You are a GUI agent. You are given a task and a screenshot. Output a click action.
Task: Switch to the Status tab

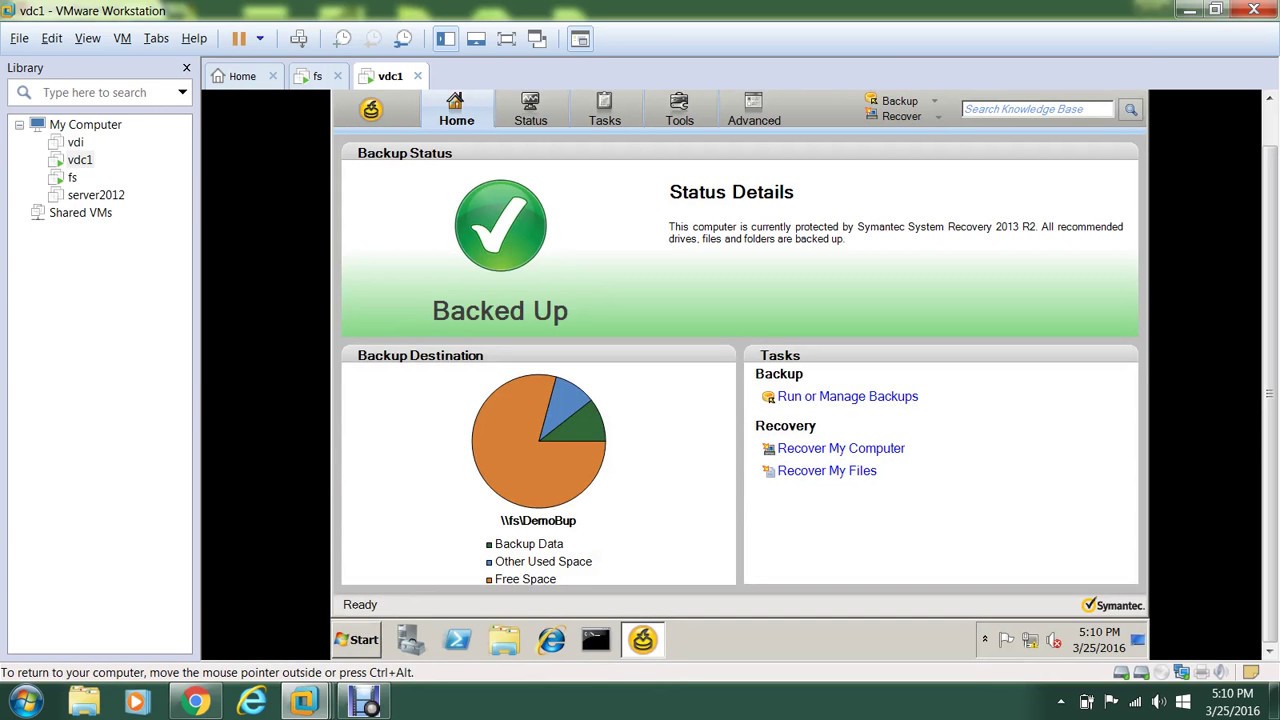(x=530, y=109)
